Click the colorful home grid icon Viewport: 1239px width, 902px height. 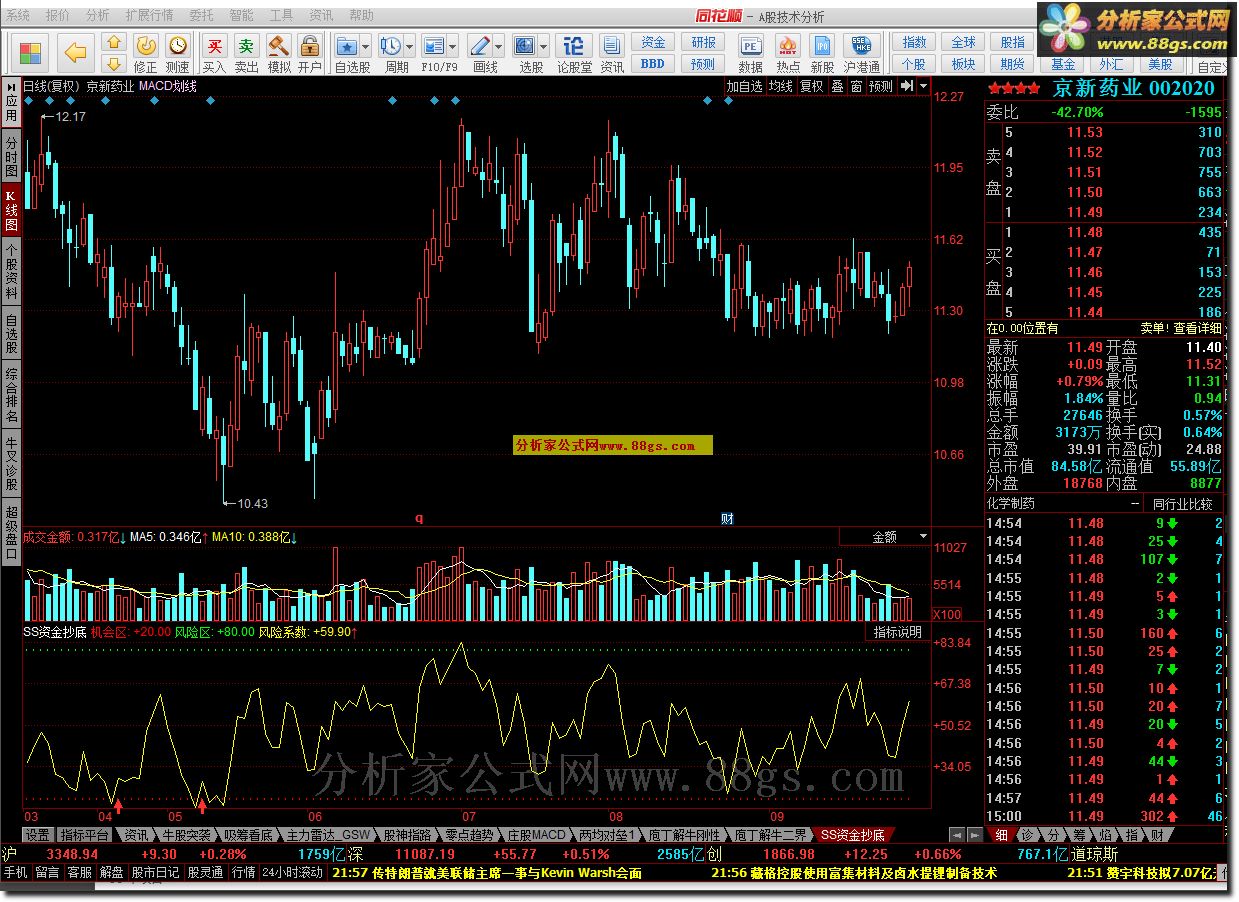[x=31, y=52]
